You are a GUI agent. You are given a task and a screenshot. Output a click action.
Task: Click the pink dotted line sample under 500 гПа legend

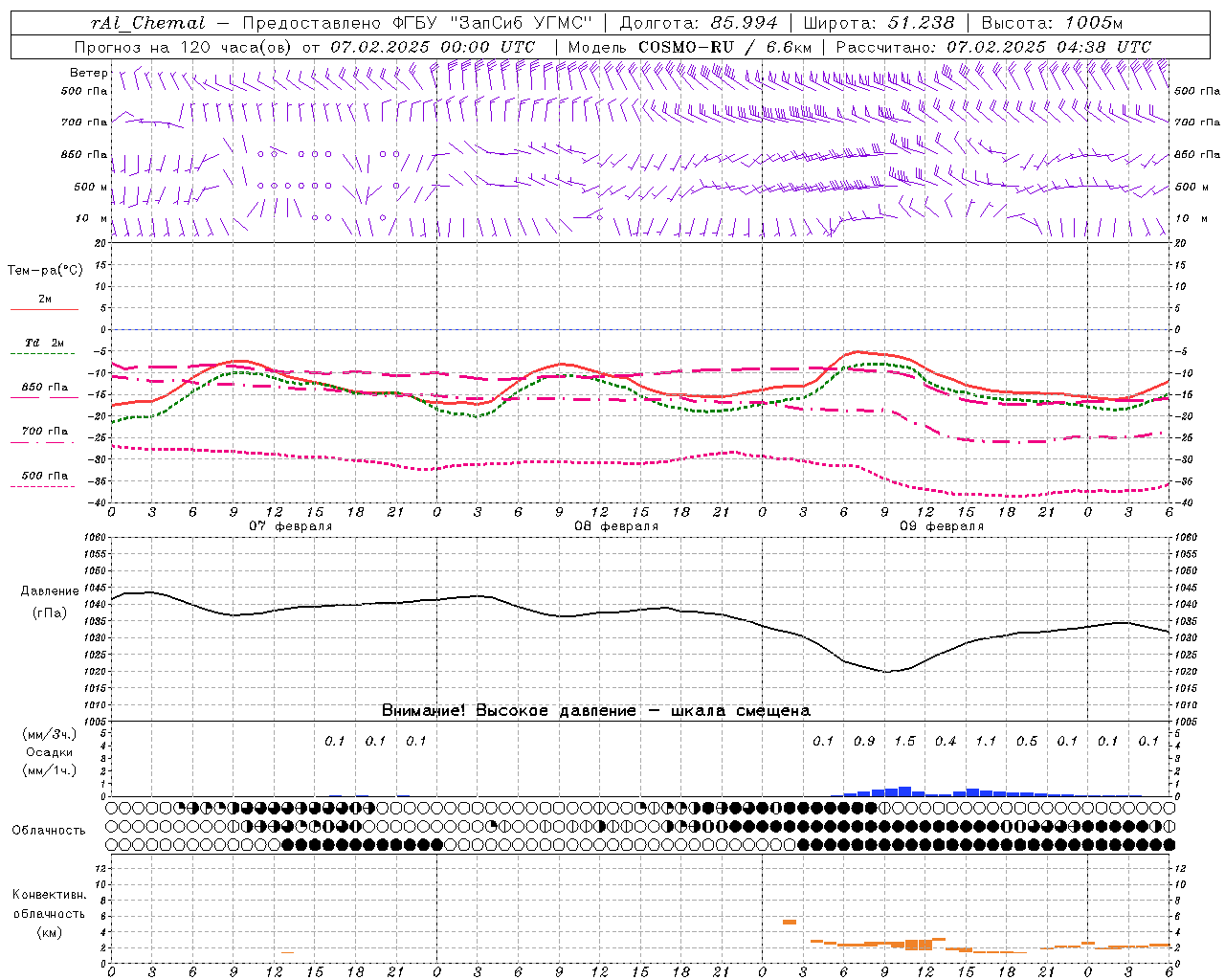(x=44, y=487)
